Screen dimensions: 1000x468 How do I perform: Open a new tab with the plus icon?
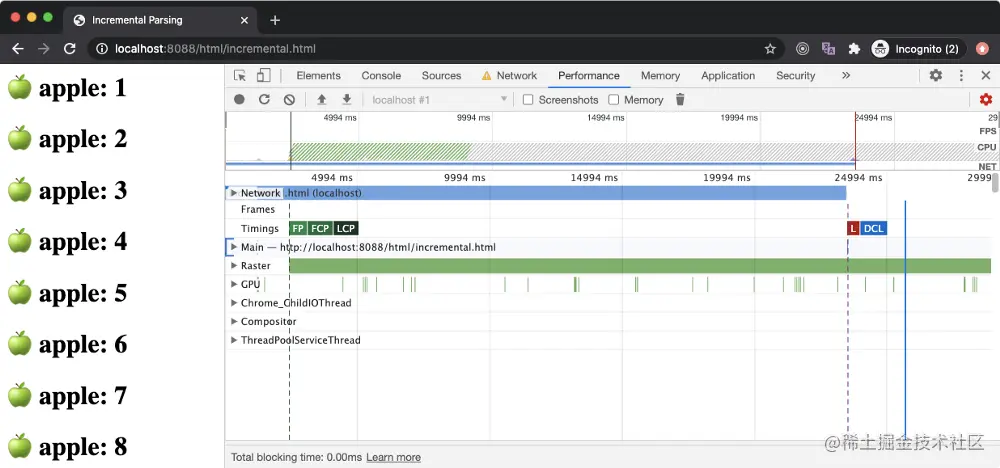pos(275,20)
